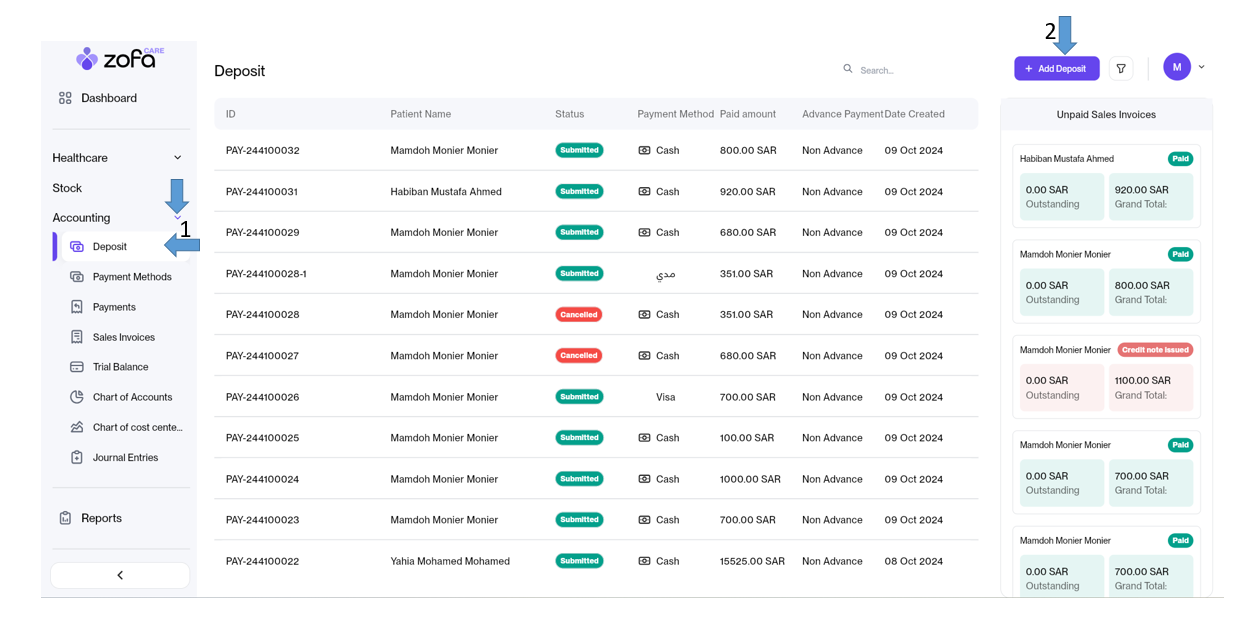The width and height of the screenshot is (1247, 640).
Task: Select the Stock menu item
Action: [67, 188]
